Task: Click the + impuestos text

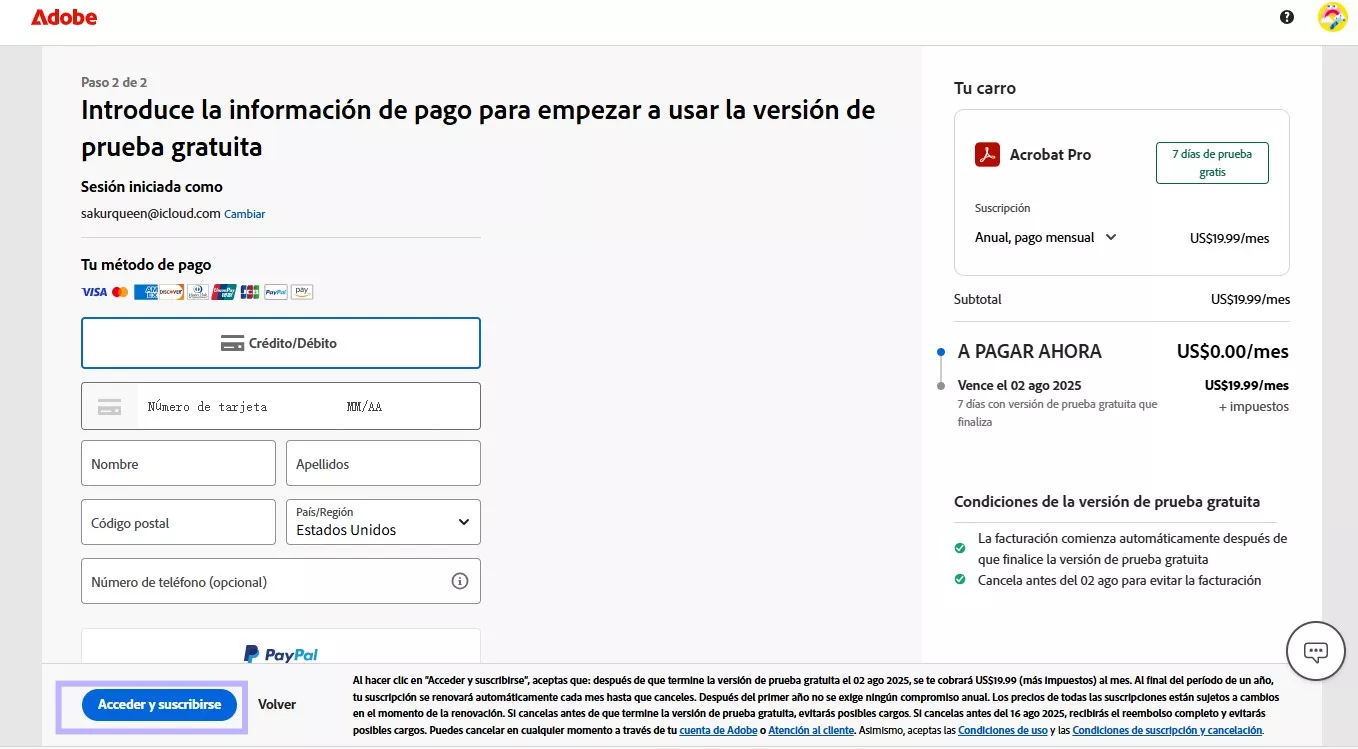Action: 1254,407
